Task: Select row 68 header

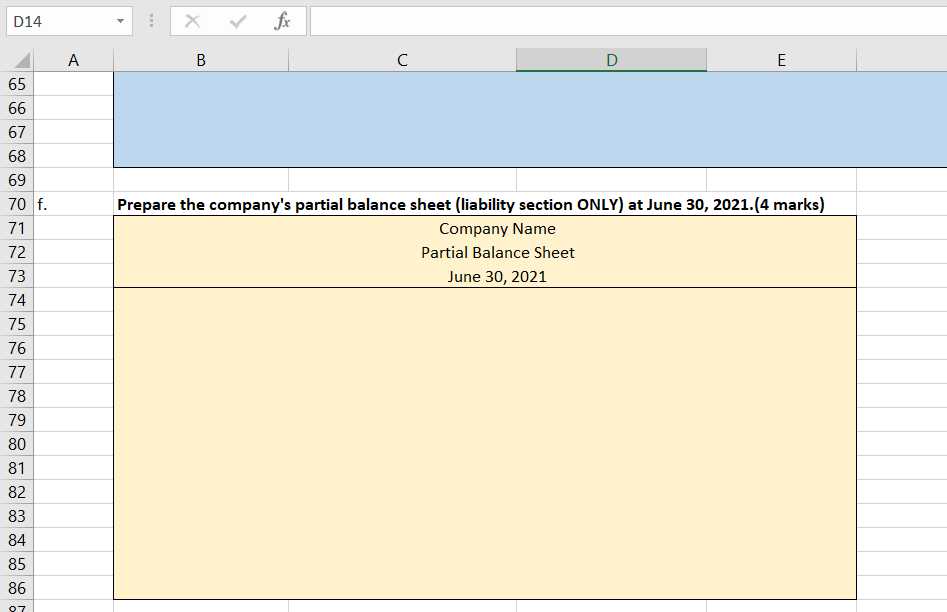Action: click(x=17, y=156)
